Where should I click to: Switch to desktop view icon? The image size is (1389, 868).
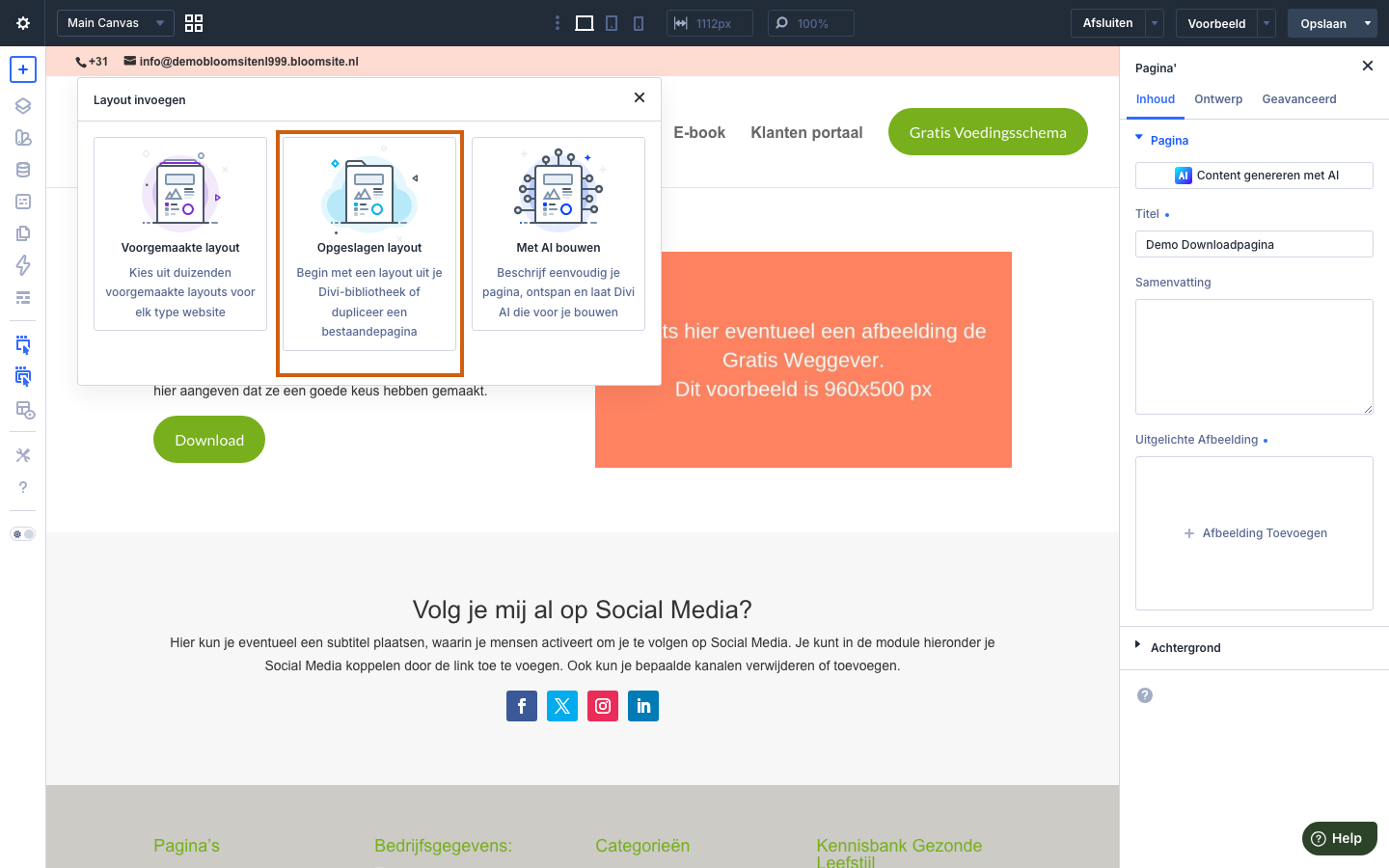[x=585, y=23]
